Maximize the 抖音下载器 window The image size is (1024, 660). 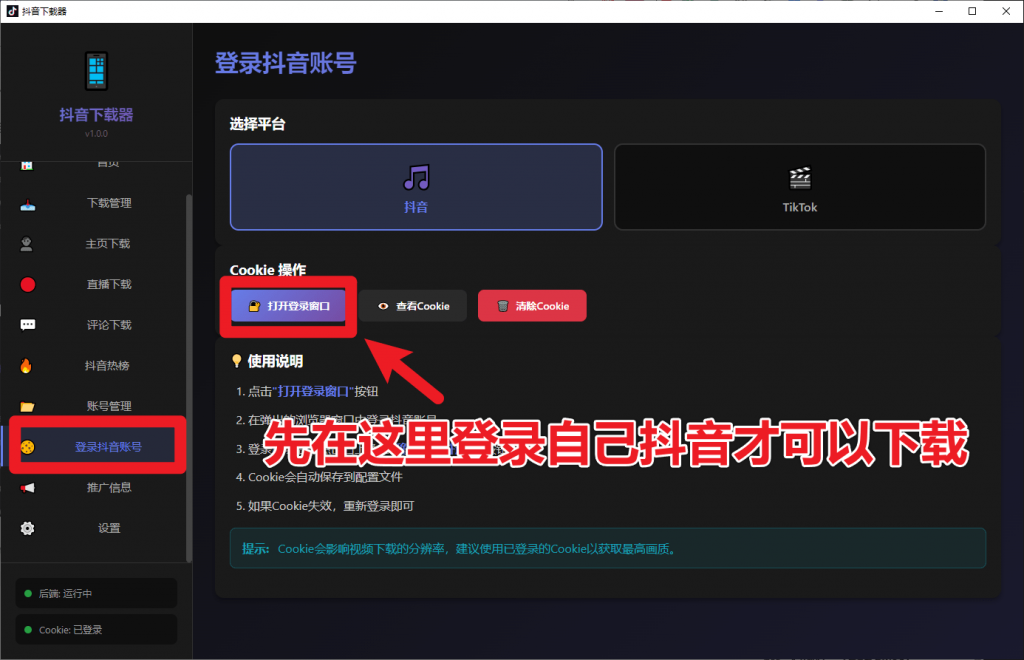click(972, 11)
